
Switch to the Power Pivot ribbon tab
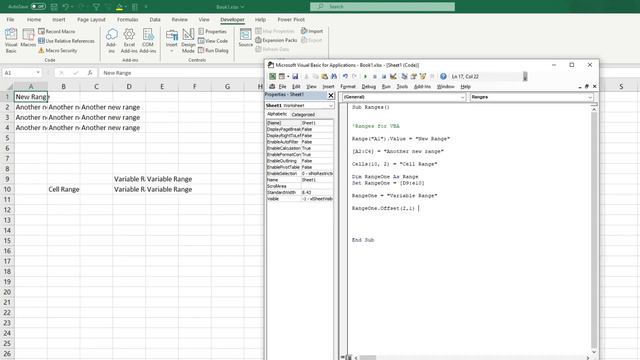pos(291,20)
